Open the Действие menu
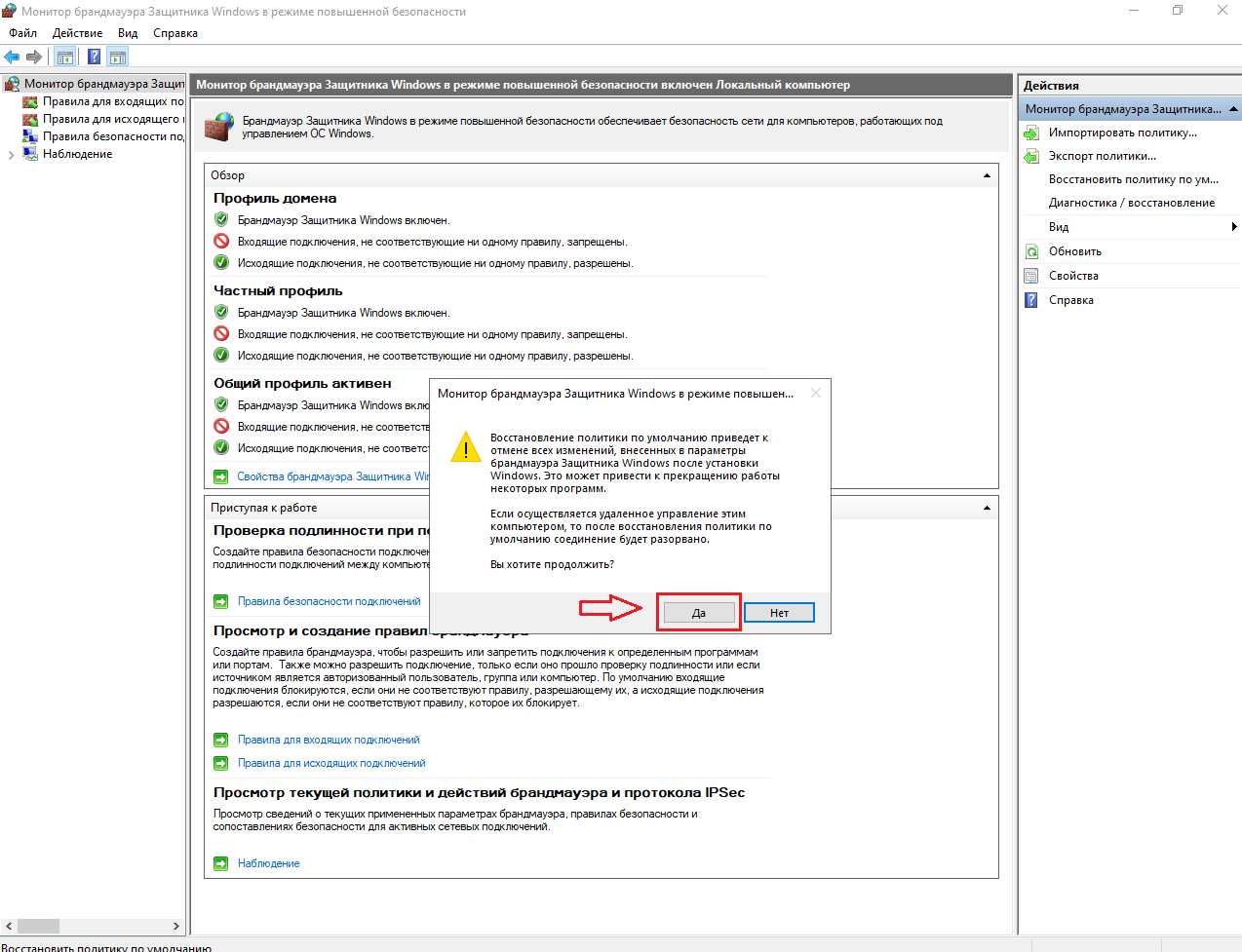The width and height of the screenshot is (1242, 952). pos(77,33)
